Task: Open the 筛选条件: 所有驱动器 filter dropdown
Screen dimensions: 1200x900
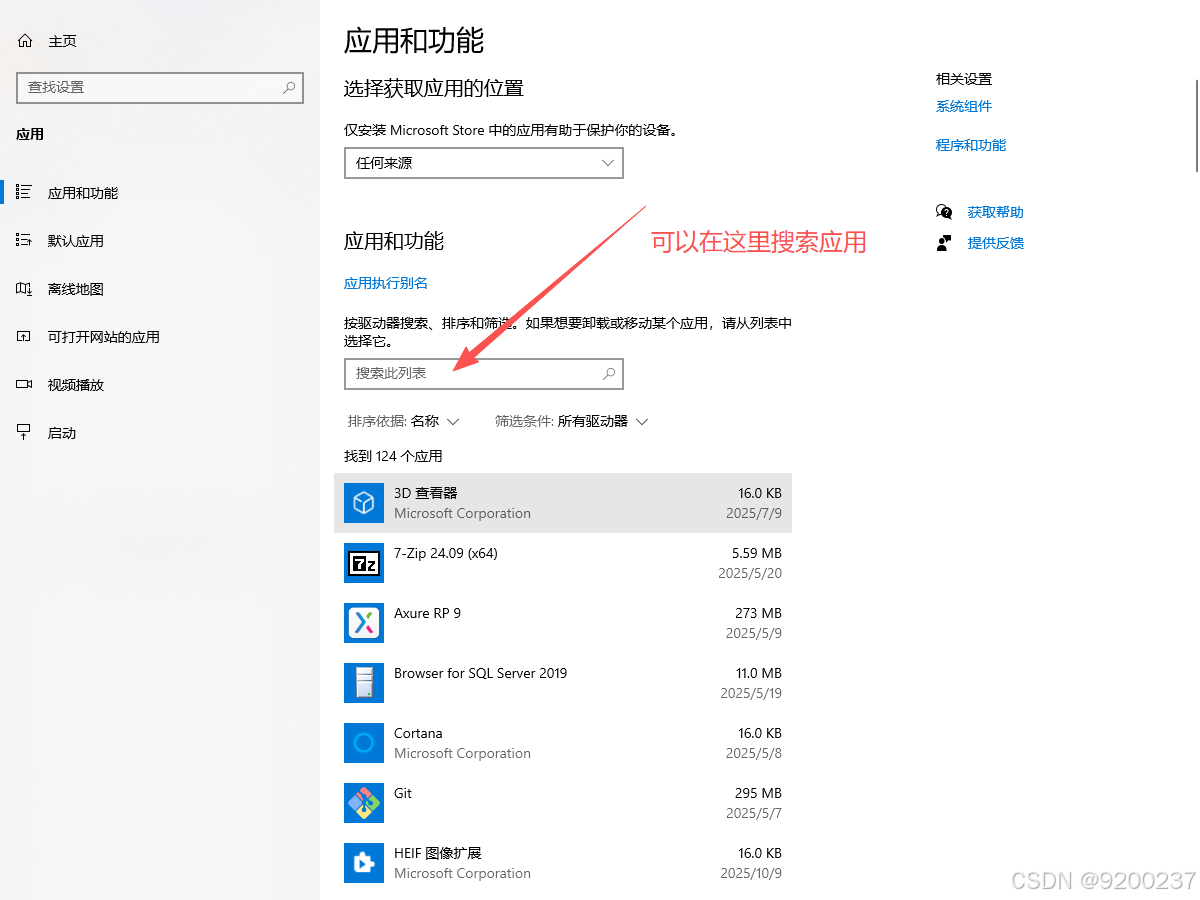Action: click(x=571, y=421)
